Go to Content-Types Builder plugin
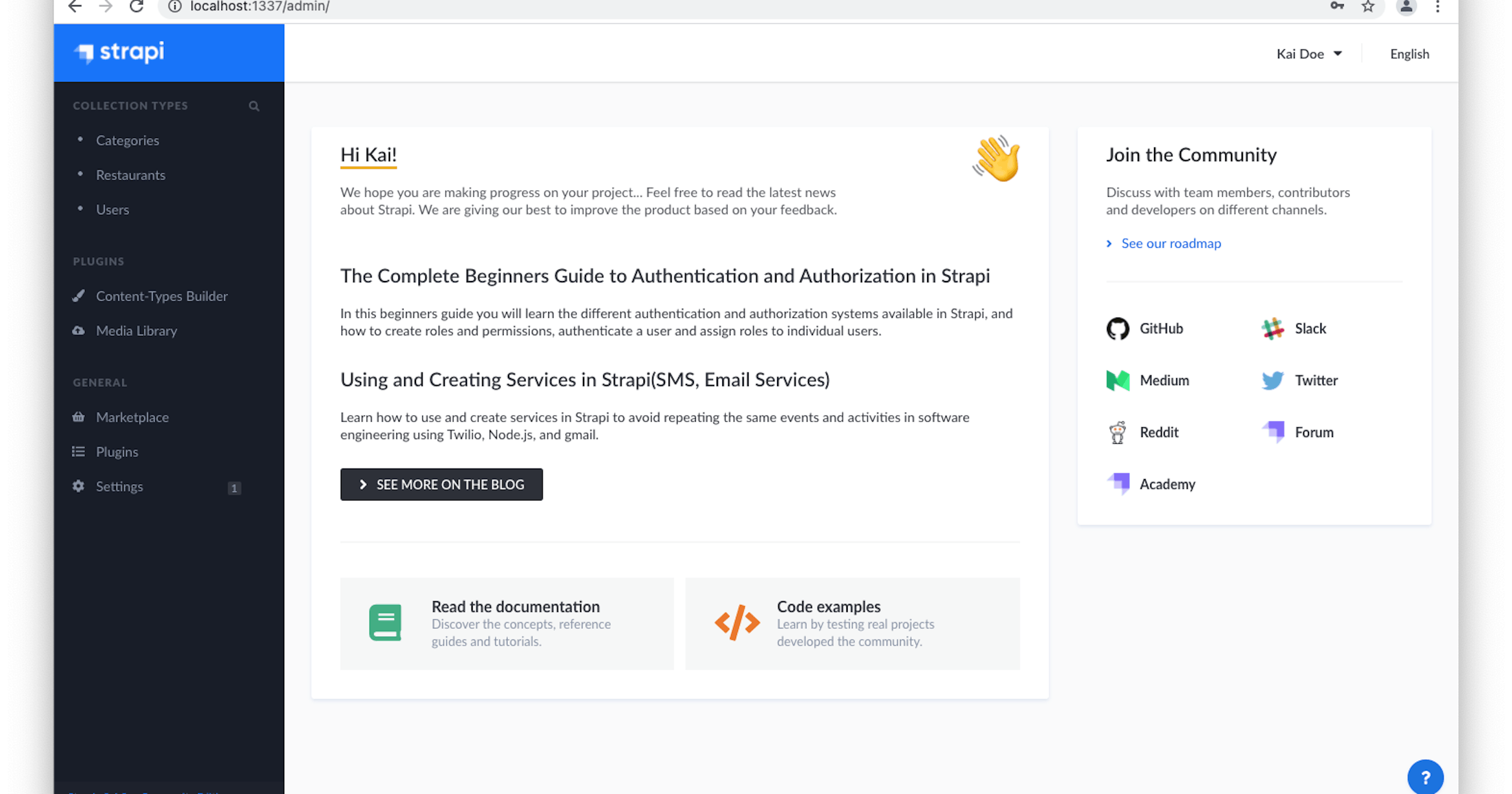Screen dimensions: 1512x794 (161, 296)
